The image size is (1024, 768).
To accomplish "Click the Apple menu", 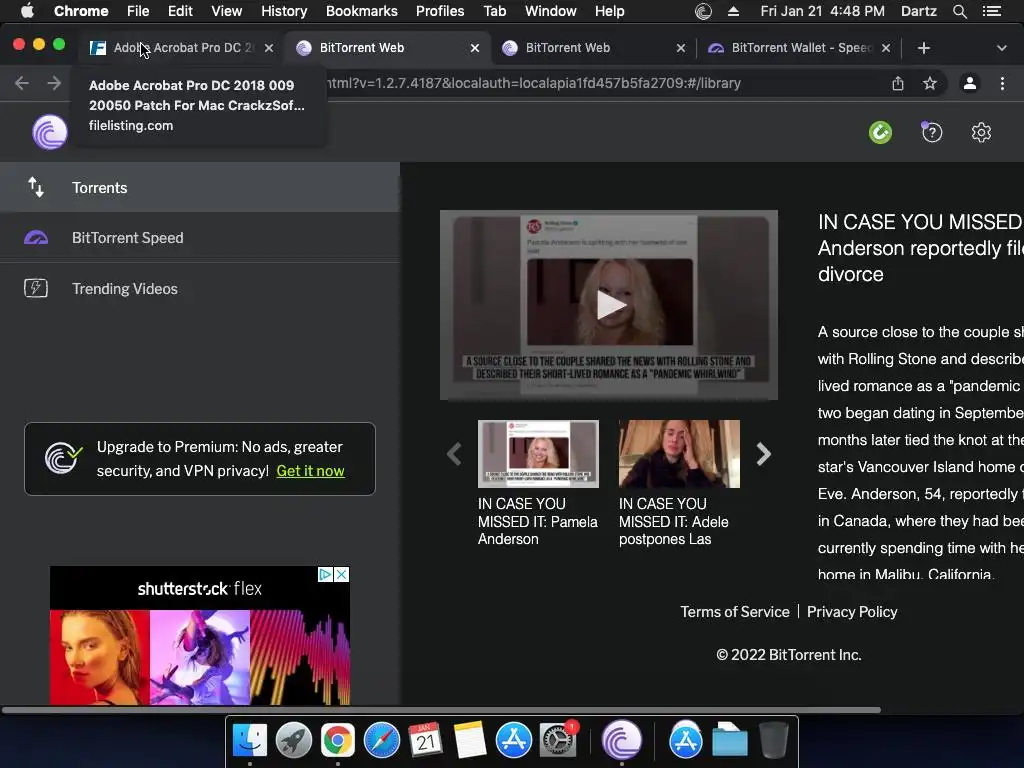I will coord(27,11).
